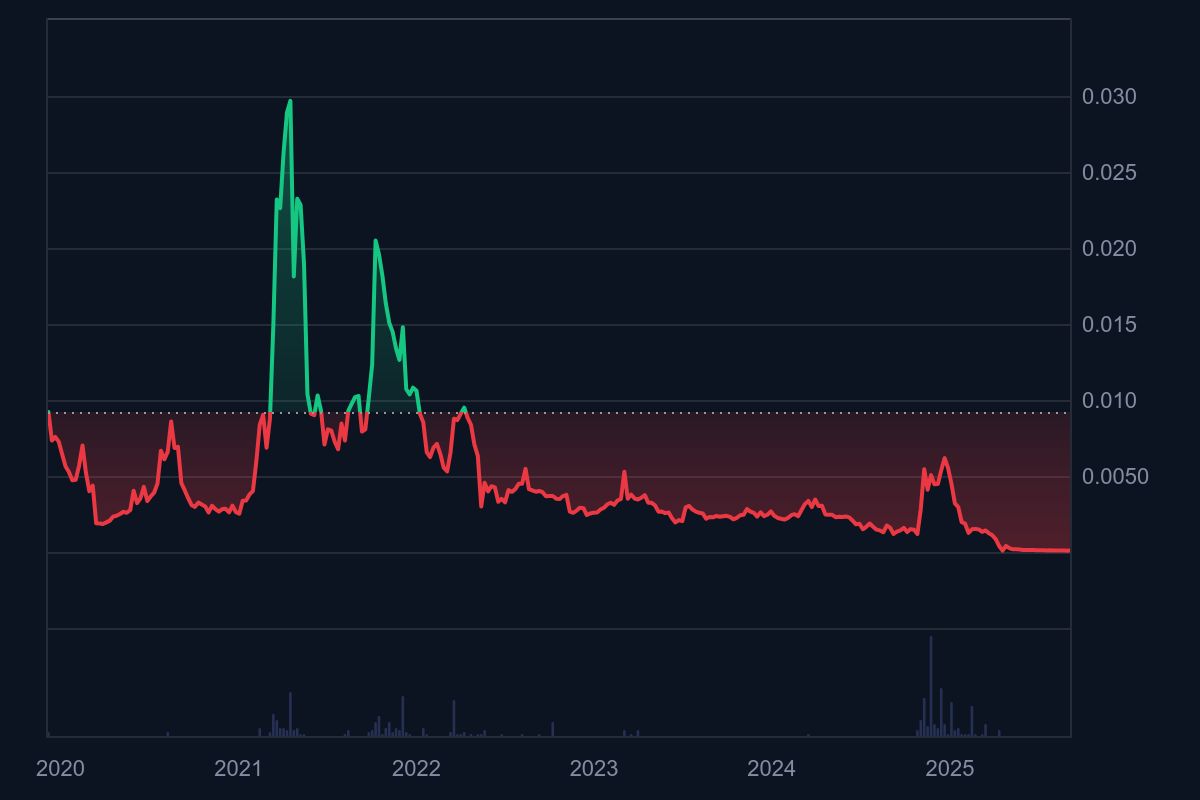1200x800 pixels.
Task: Click the 0.010 price axis label
Action: pos(1109,401)
